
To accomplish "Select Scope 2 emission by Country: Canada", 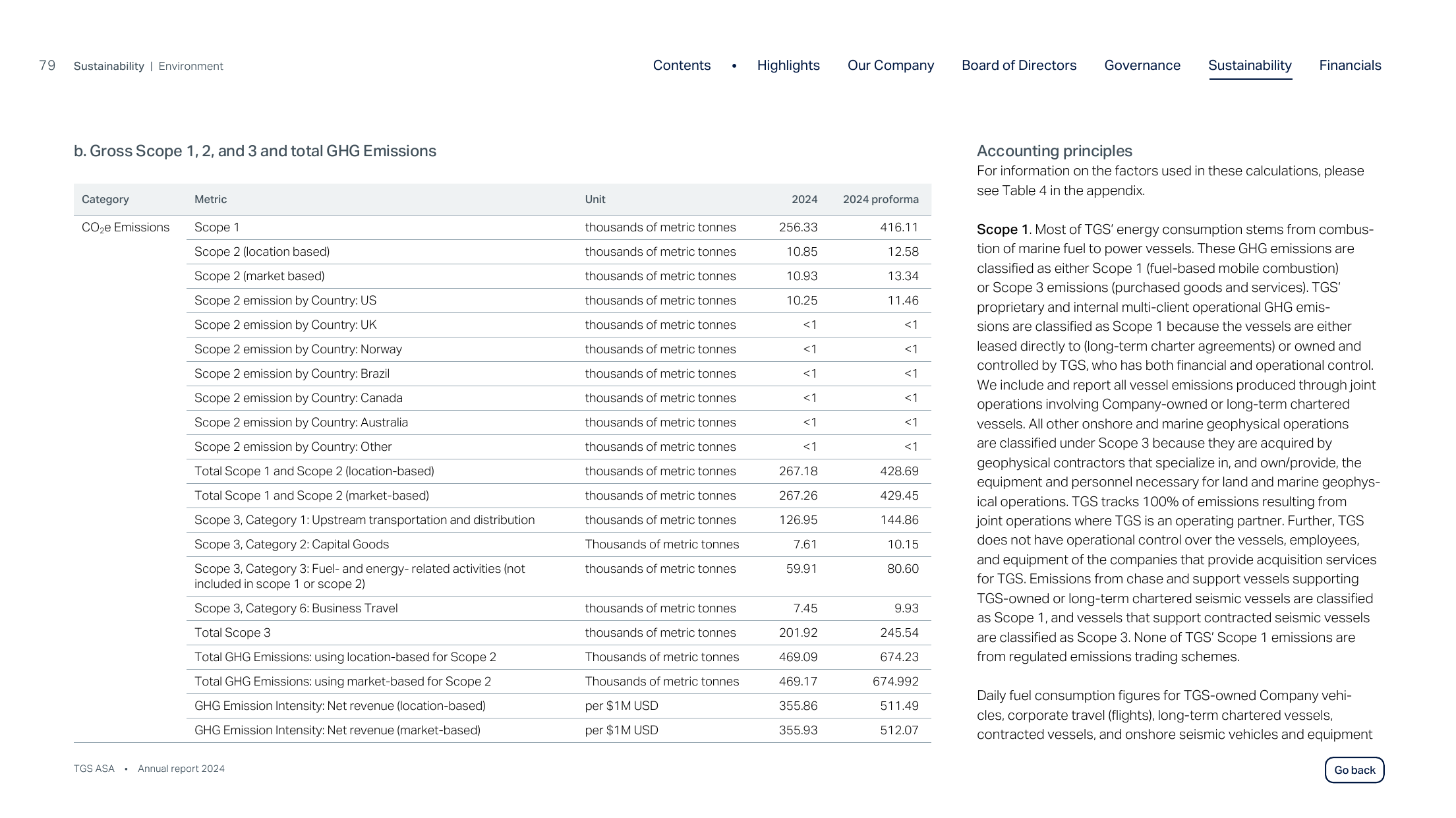I will (x=559, y=398).
